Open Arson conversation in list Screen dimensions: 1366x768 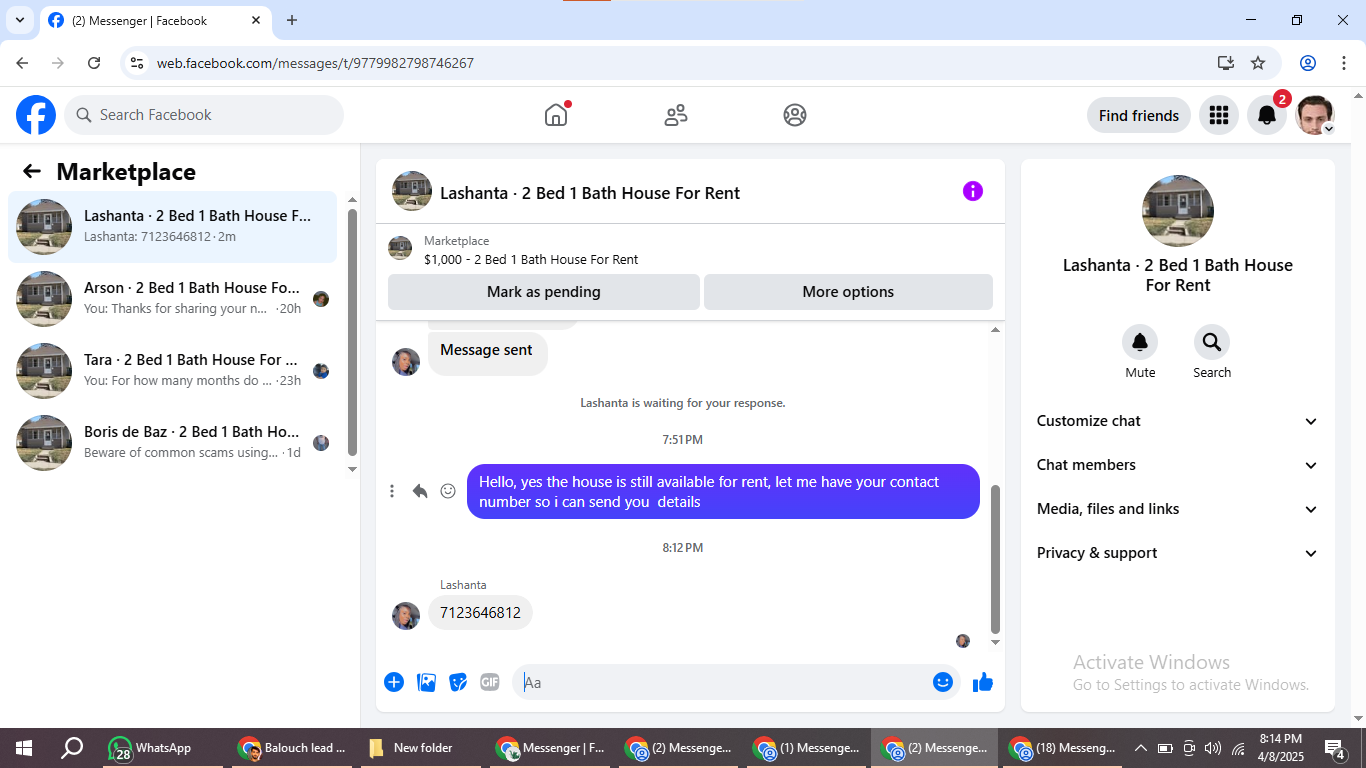click(172, 299)
